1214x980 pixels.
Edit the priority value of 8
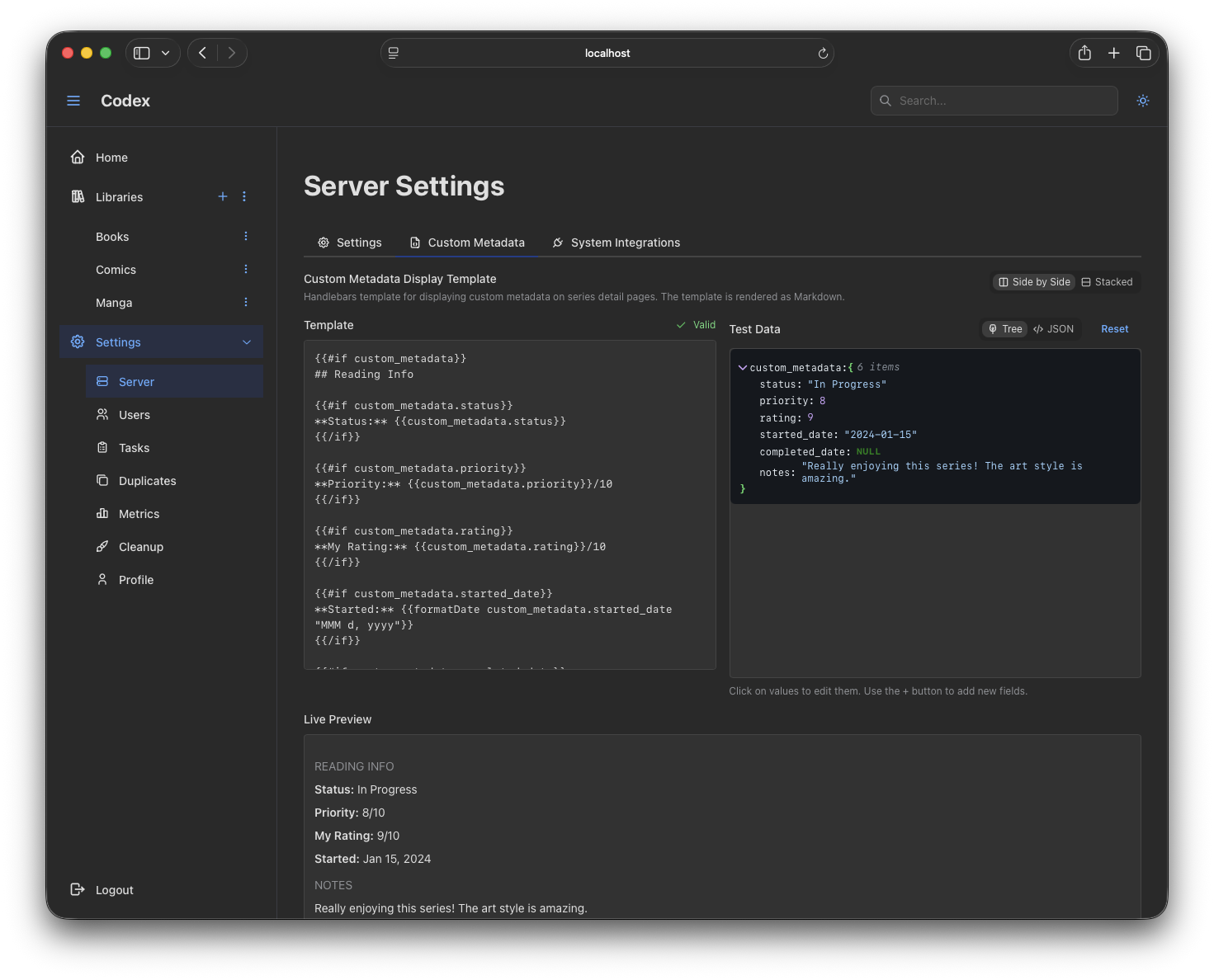tap(823, 401)
